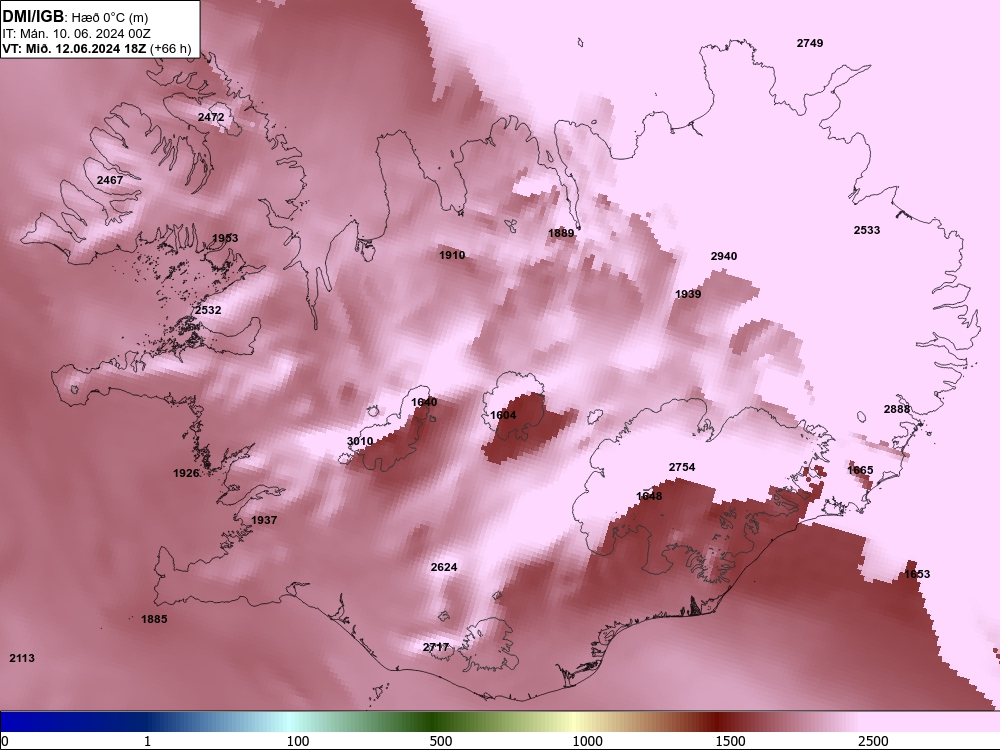Screen dimensions: 1000x750
Task: Select the 2113 offshore value
Action: (x=22, y=658)
